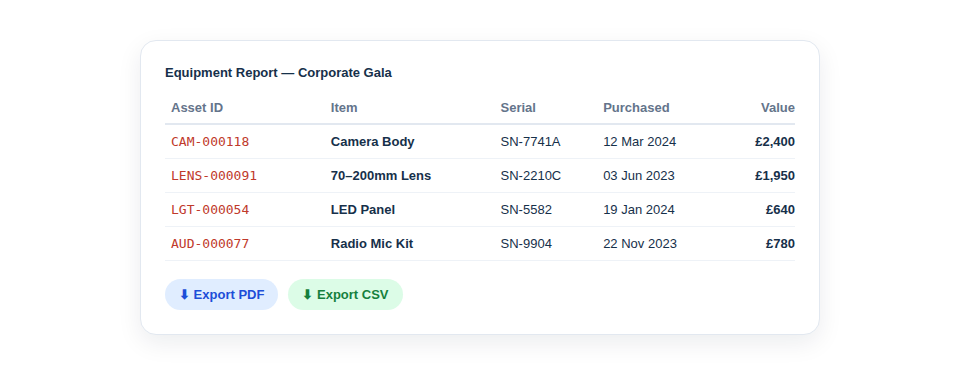Click the Equipment Report — Corporate Gala title

[279, 73]
